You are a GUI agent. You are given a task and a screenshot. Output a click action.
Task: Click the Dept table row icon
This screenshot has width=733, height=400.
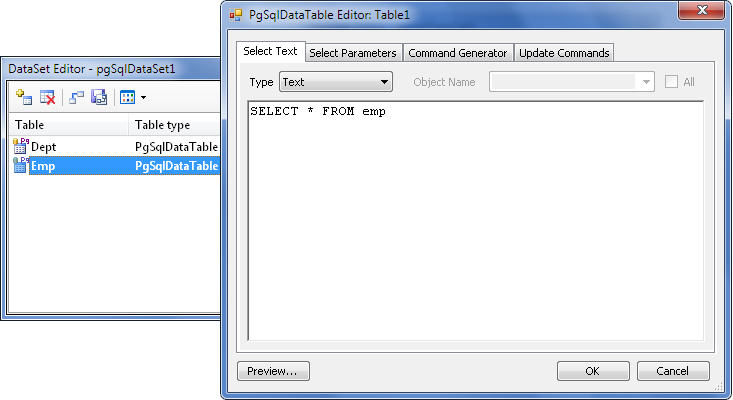(21, 146)
